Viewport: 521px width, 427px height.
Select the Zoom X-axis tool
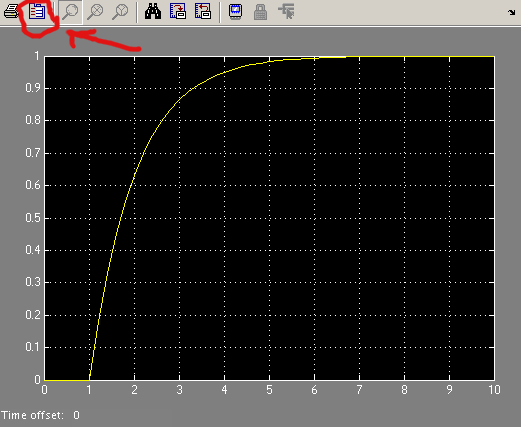95,12
